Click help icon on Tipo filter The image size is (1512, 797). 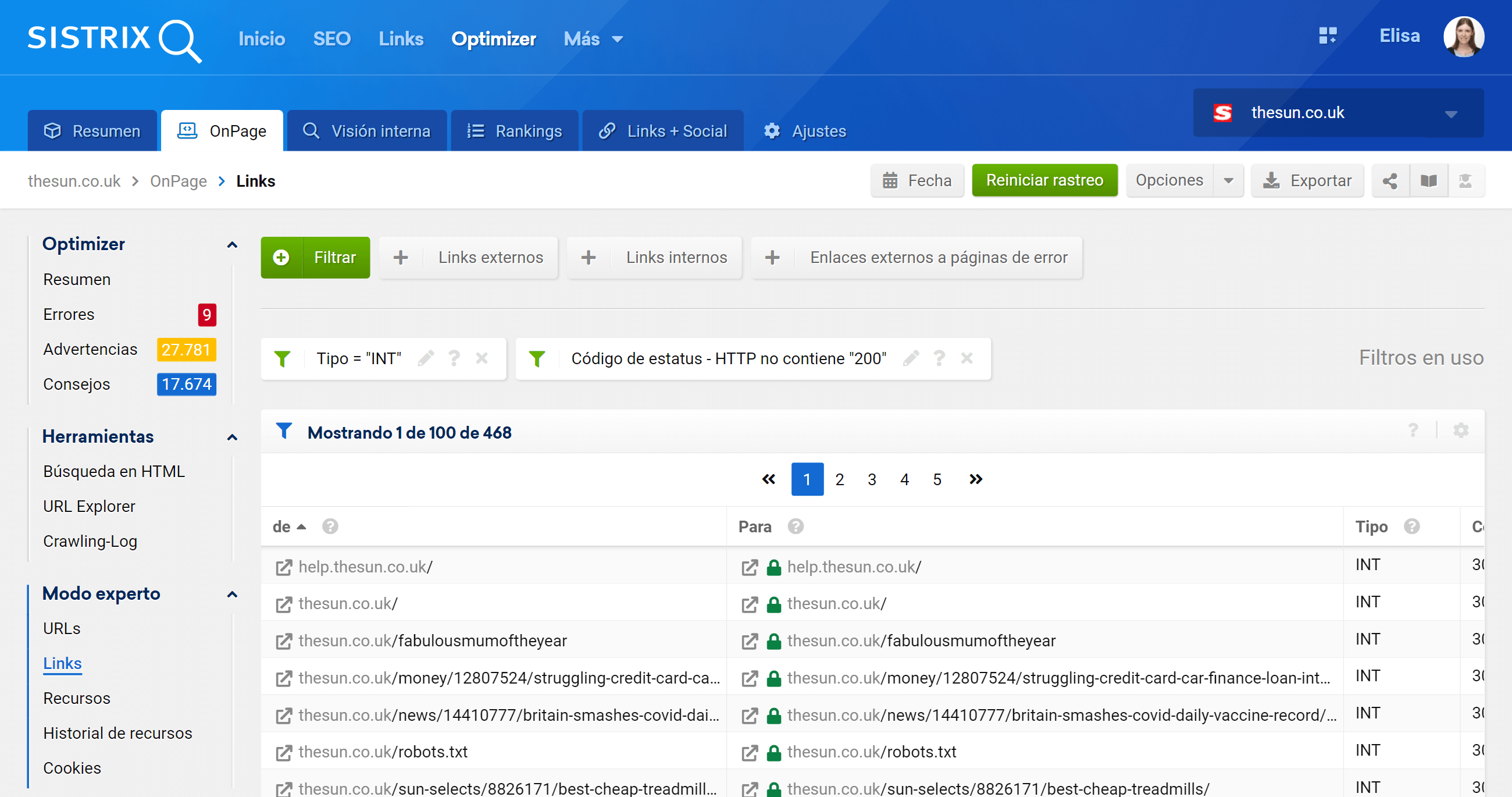tap(454, 358)
